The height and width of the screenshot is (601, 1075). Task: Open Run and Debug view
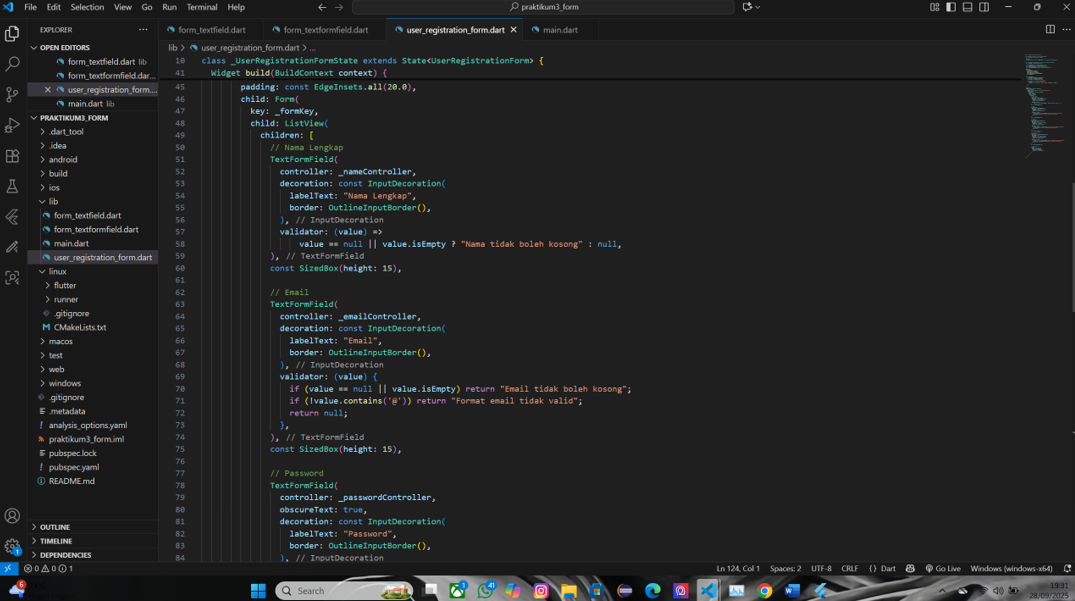point(12,125)
